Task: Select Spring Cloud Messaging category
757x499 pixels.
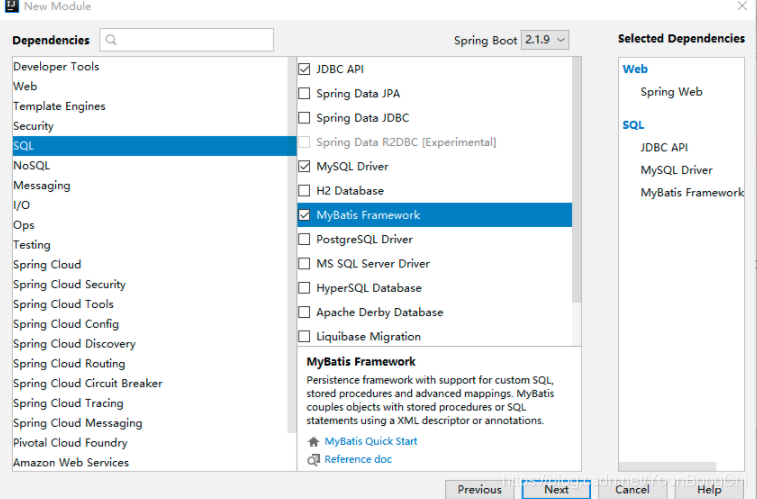Action: click(150, 423)
